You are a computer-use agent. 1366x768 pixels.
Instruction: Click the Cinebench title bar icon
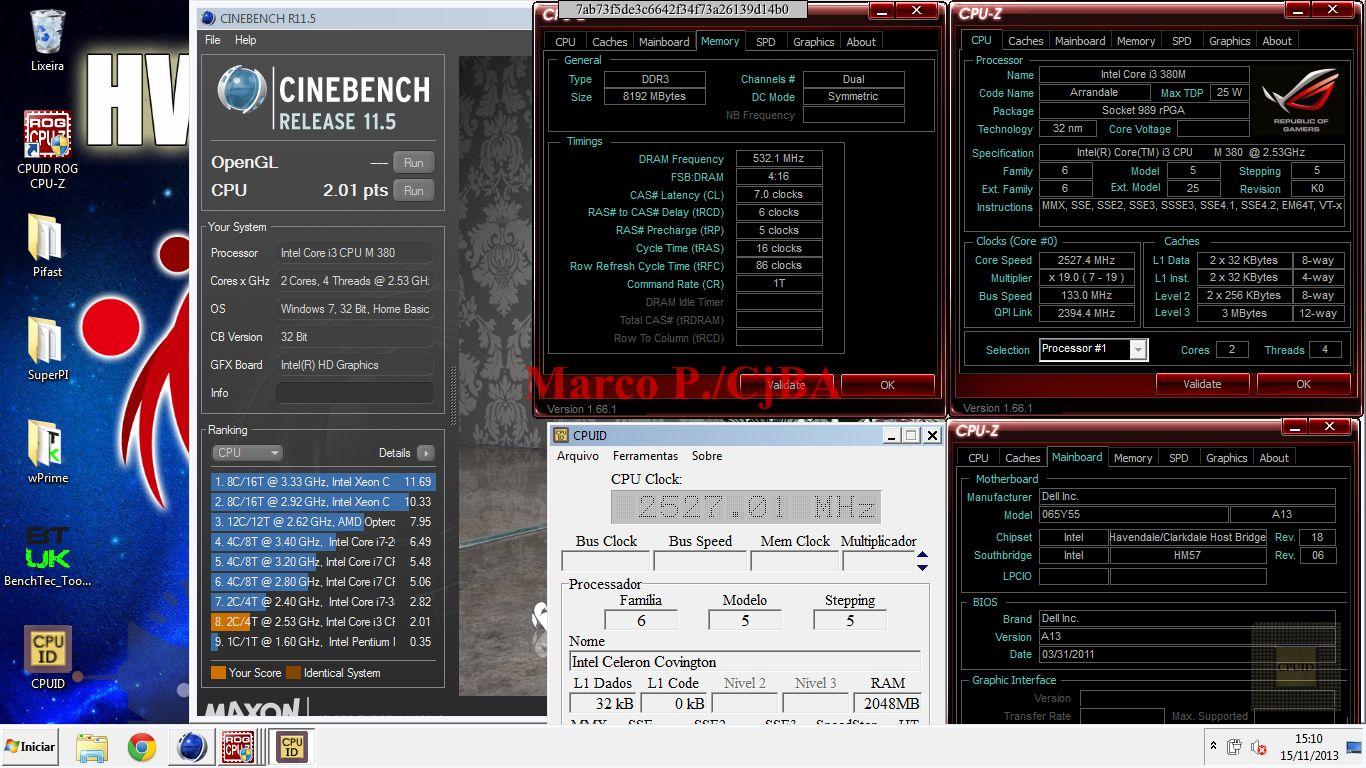coord(208,17)
